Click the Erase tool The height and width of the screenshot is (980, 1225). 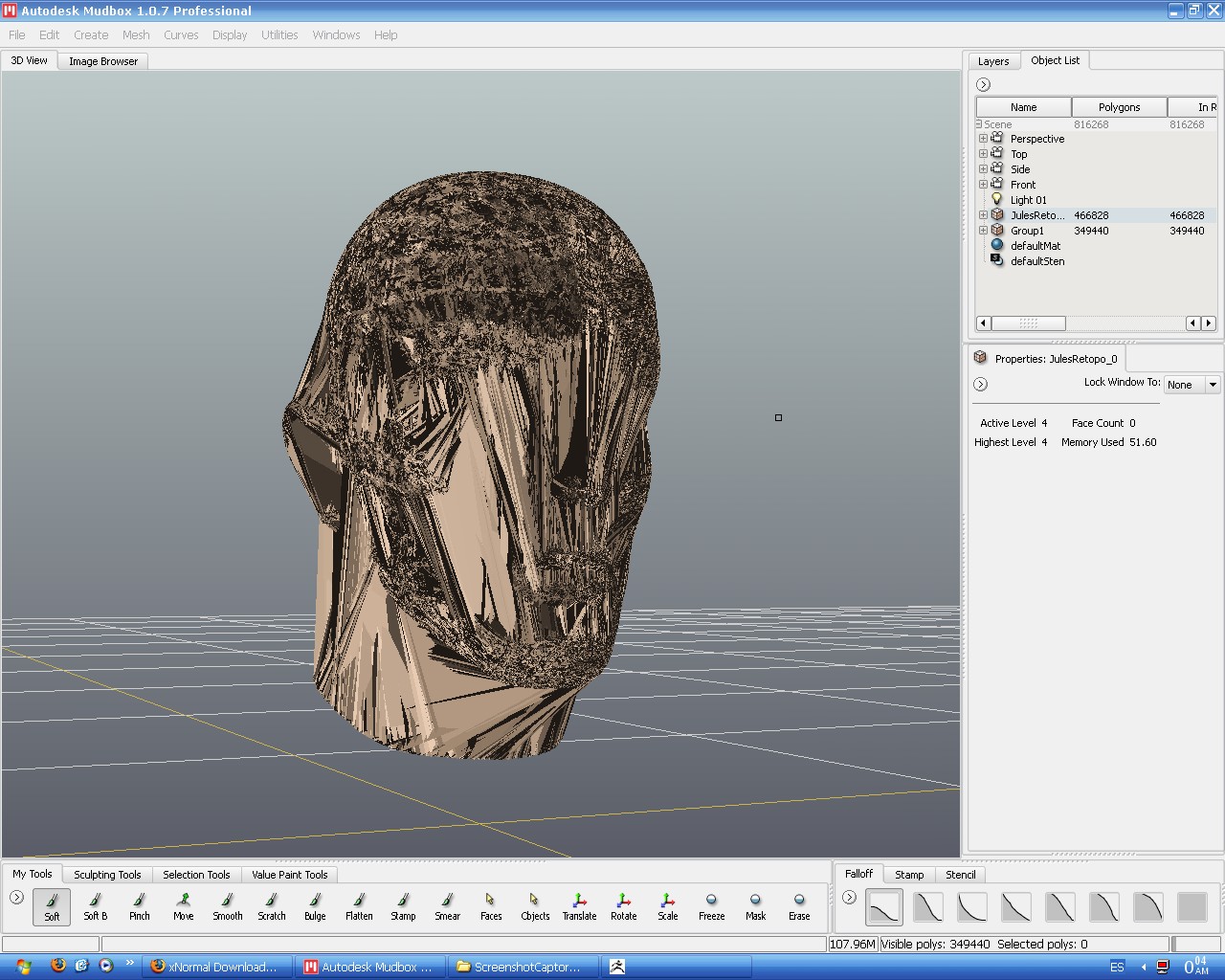pos(799,905)
